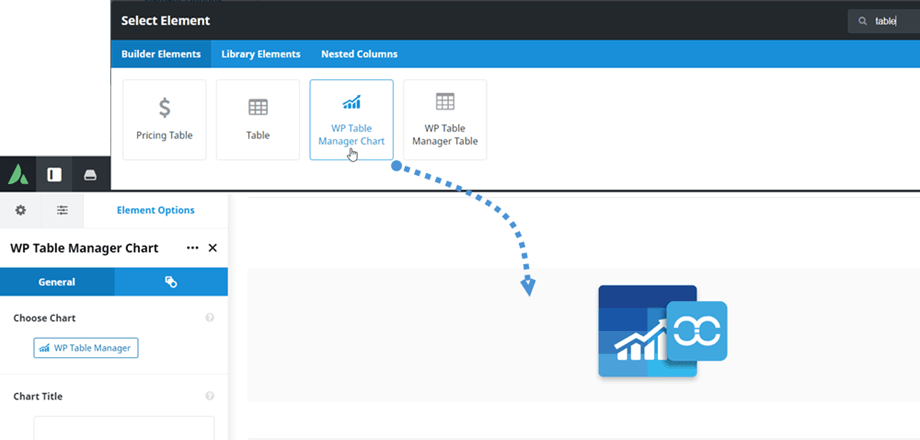Open the sliders preferences tab
The width and height of the screenshot is (920, 440).
[62, 210]
